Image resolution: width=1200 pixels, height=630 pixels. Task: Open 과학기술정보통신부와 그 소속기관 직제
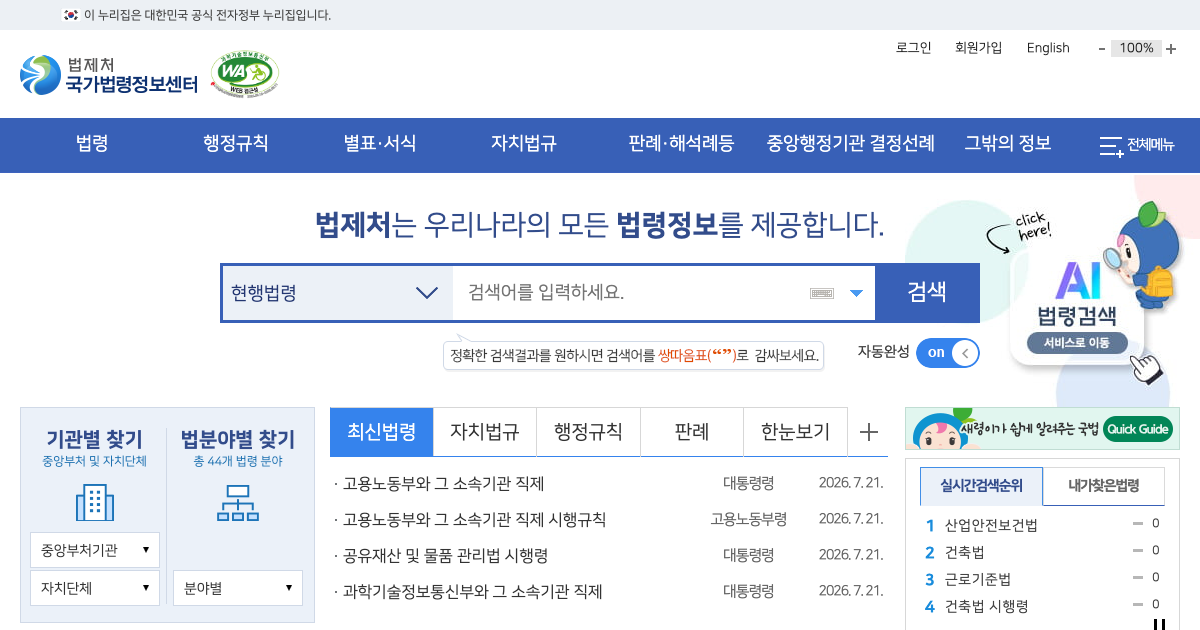[472, 592]
